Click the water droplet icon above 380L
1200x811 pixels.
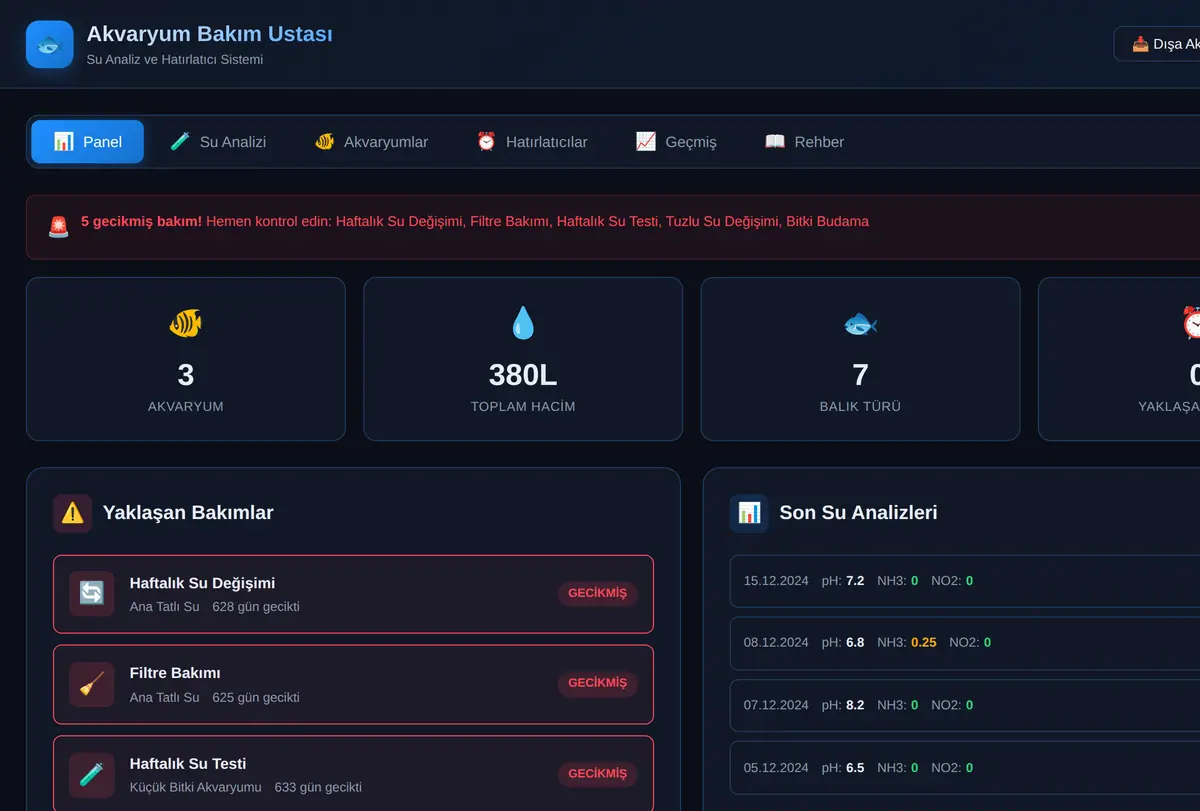[x=523, y=323]
